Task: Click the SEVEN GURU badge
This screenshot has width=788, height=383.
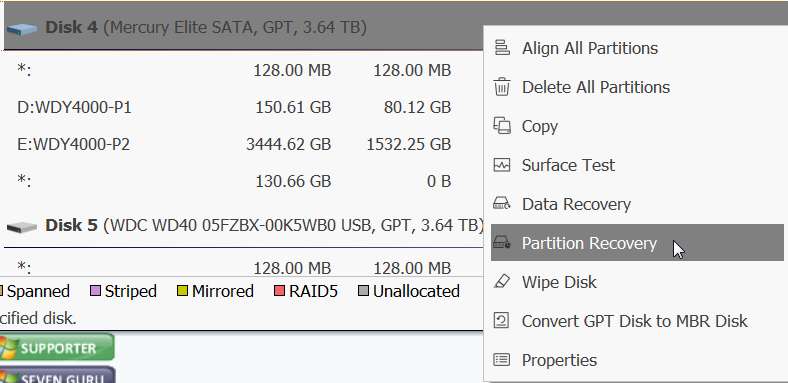Action: point(56,375)
